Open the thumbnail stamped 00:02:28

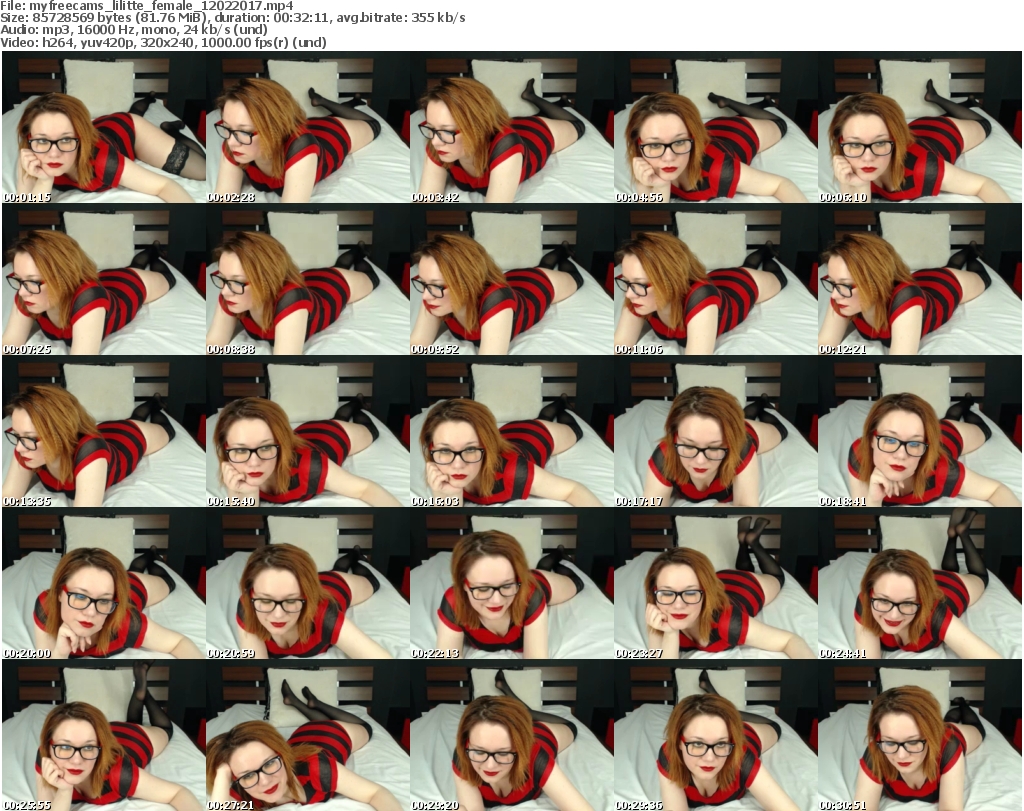coord(308,127)
